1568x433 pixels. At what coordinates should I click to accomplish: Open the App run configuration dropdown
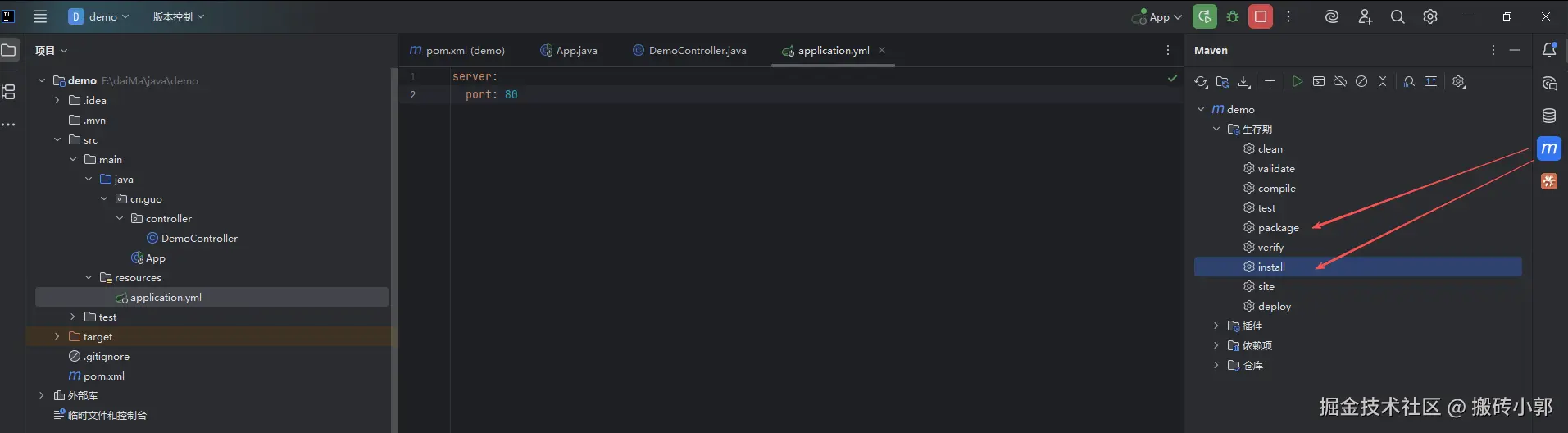point(1157,16)
